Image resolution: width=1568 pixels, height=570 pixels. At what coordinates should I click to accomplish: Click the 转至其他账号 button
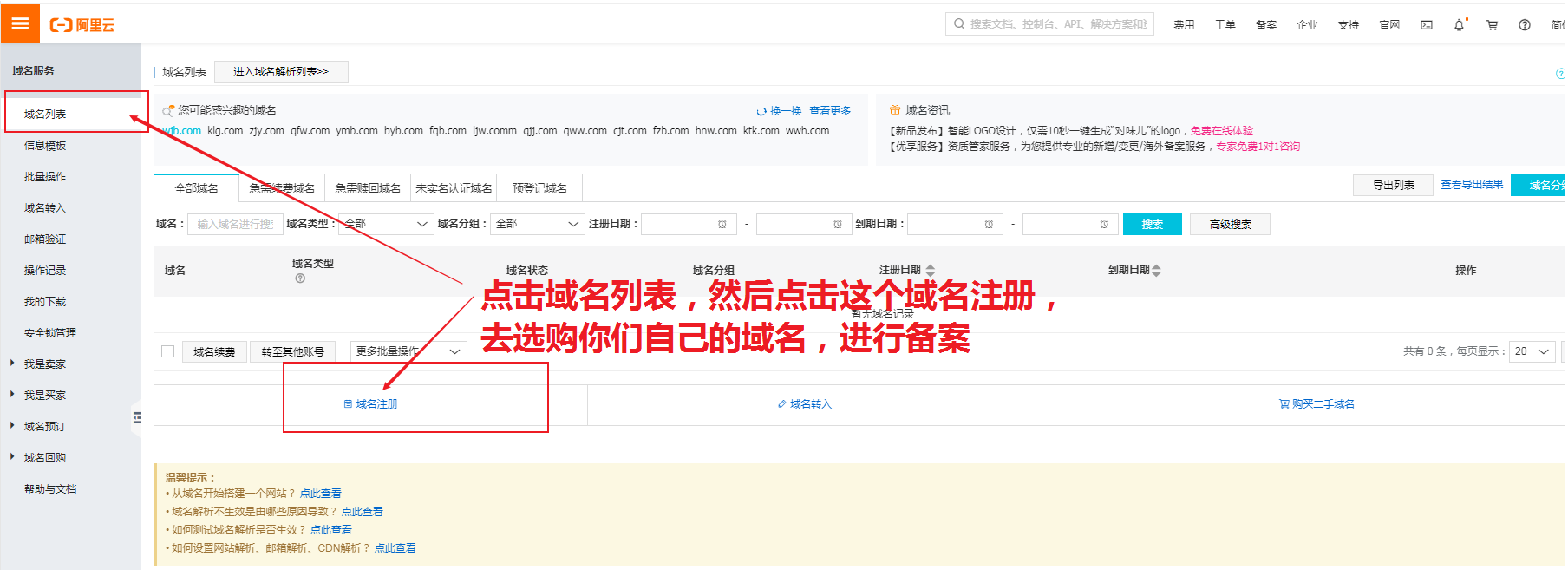tap(293, 351)
